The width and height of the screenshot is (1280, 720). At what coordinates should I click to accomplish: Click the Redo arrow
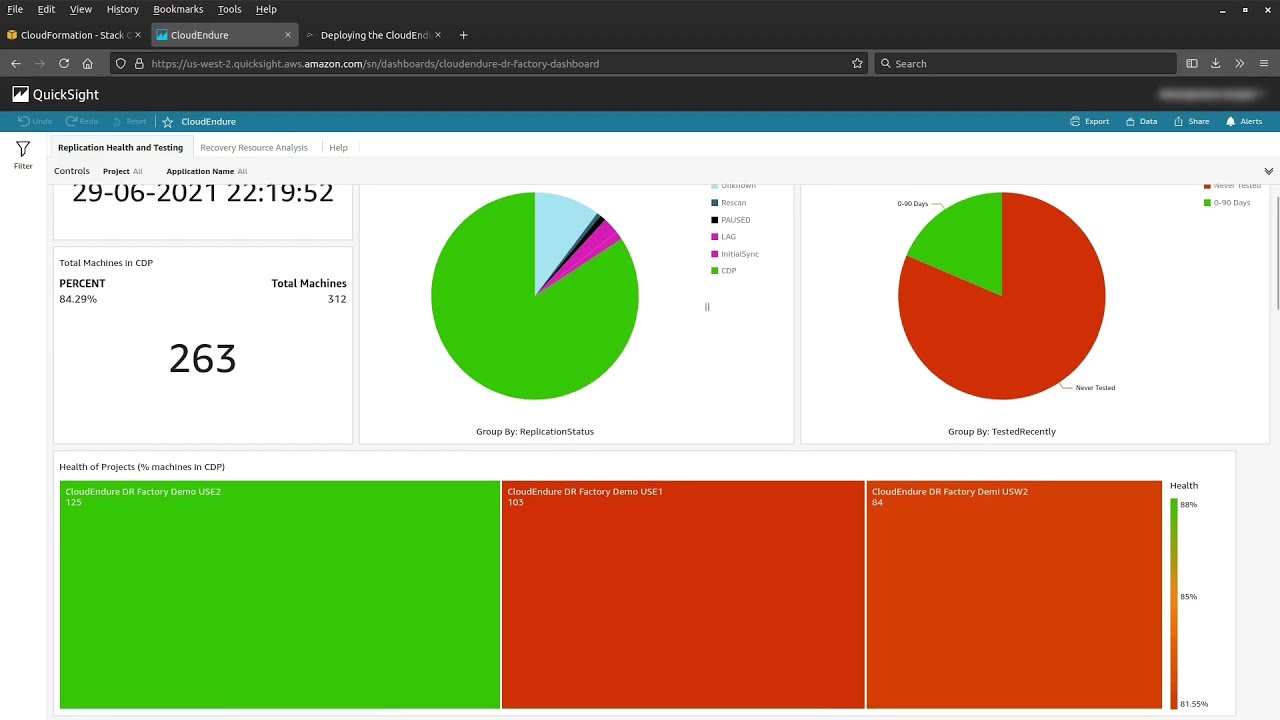click(x=71, y=121)
